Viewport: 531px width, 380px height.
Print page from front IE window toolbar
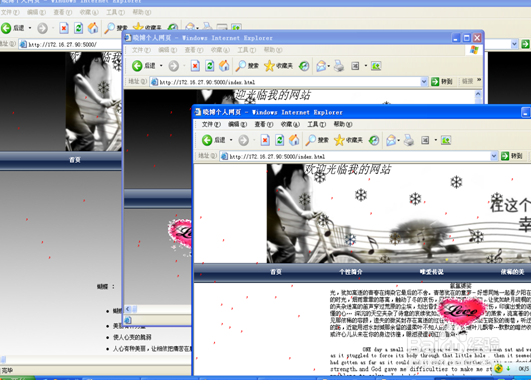(x=409, y=140)
